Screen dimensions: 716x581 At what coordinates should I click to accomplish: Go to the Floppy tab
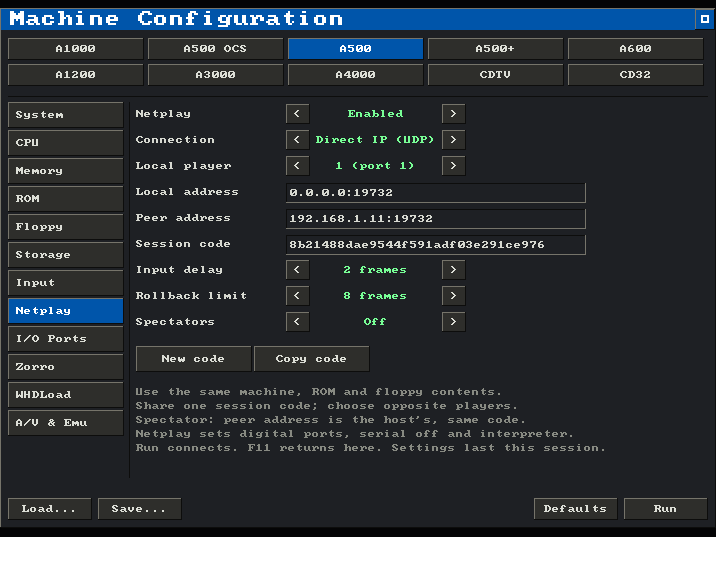[x=65, y=227]
